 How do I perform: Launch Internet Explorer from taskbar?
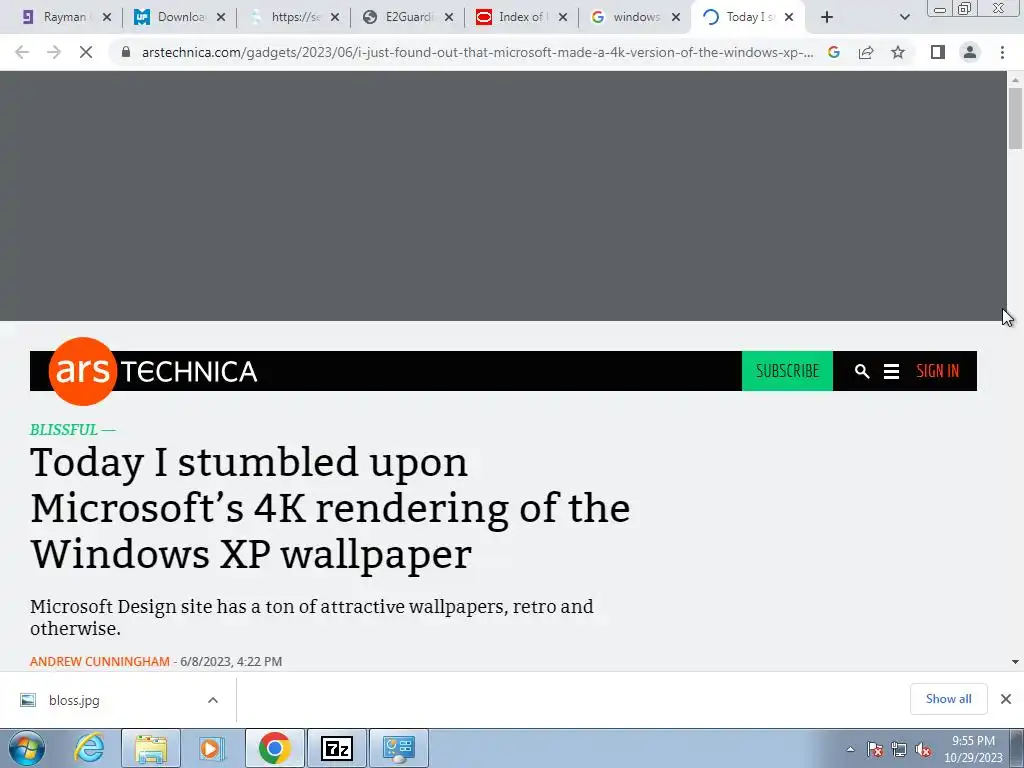[x=89, y=748]
